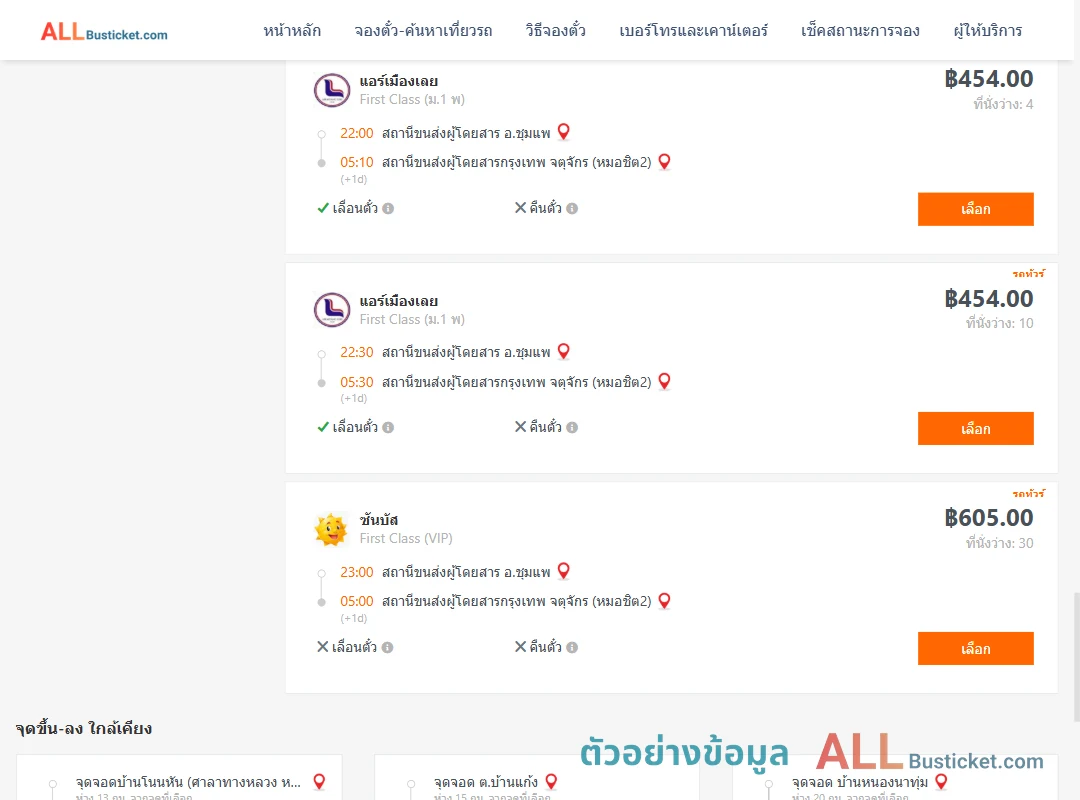Image resolution: width=1080 pixels, height=800 pixels.
Task: Click First Class (VIP) label
Action: tap(406, 538)
